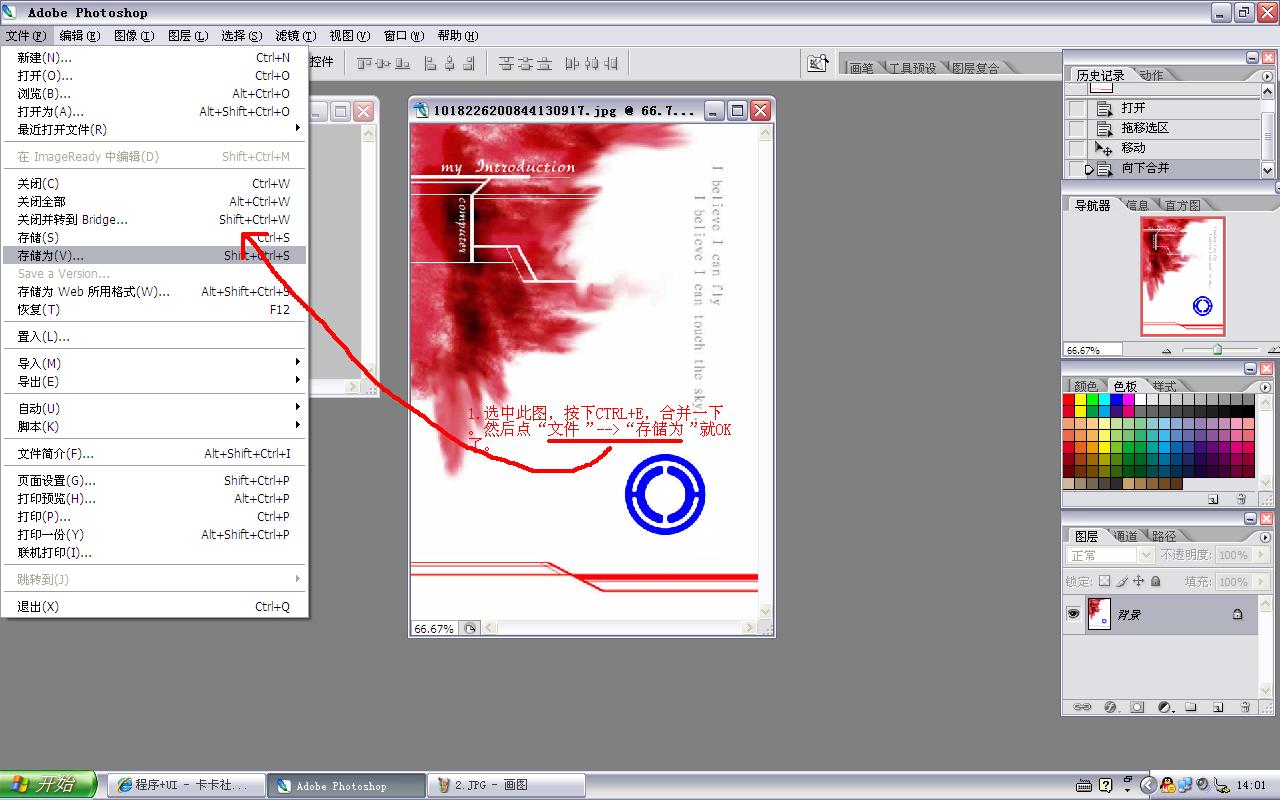The width and height of the screenshot is (1280, 800).
Task: Choose 打开(O)... from the File menu
Action: (155, 75)
